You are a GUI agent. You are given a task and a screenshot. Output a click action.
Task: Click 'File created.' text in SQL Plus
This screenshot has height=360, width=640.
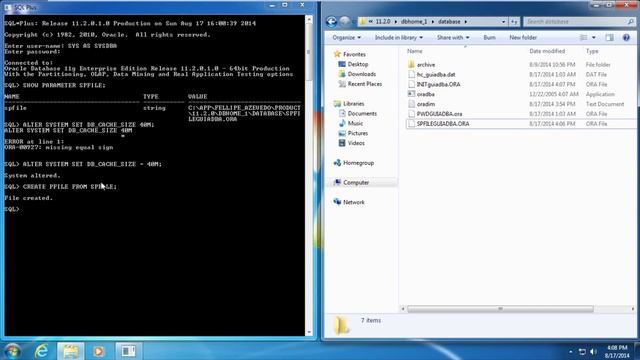click(x=29, y=198)
